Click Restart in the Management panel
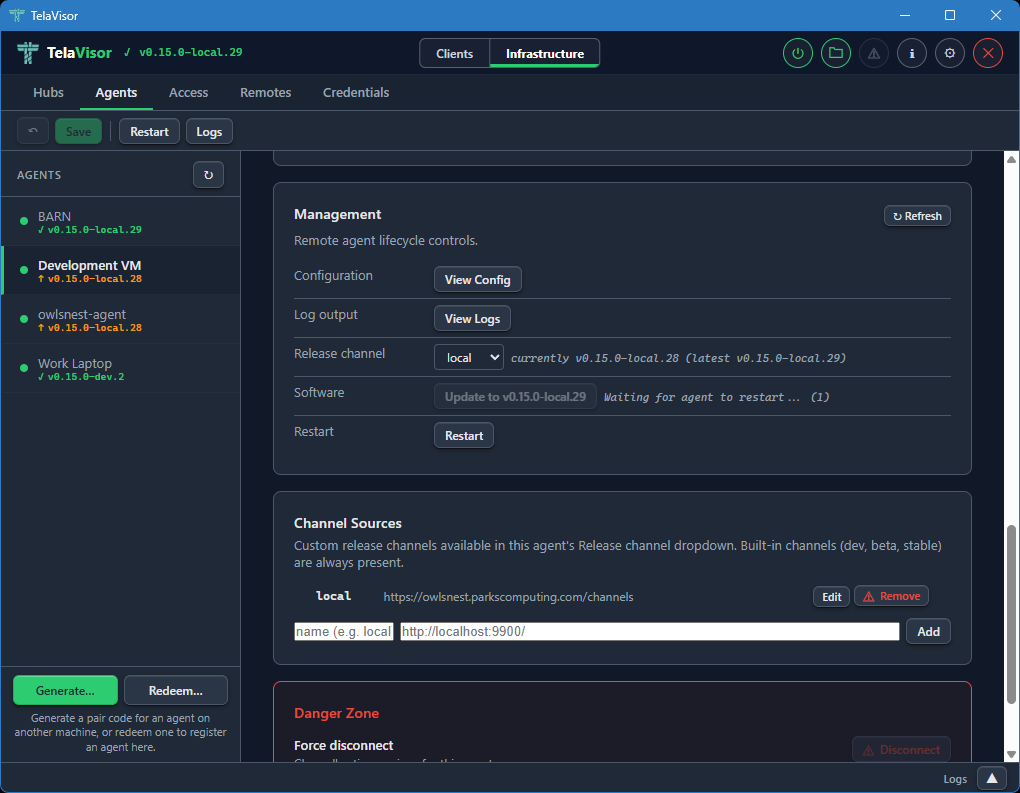Viewport: 1020px width, 793px height. click(464, 435)
